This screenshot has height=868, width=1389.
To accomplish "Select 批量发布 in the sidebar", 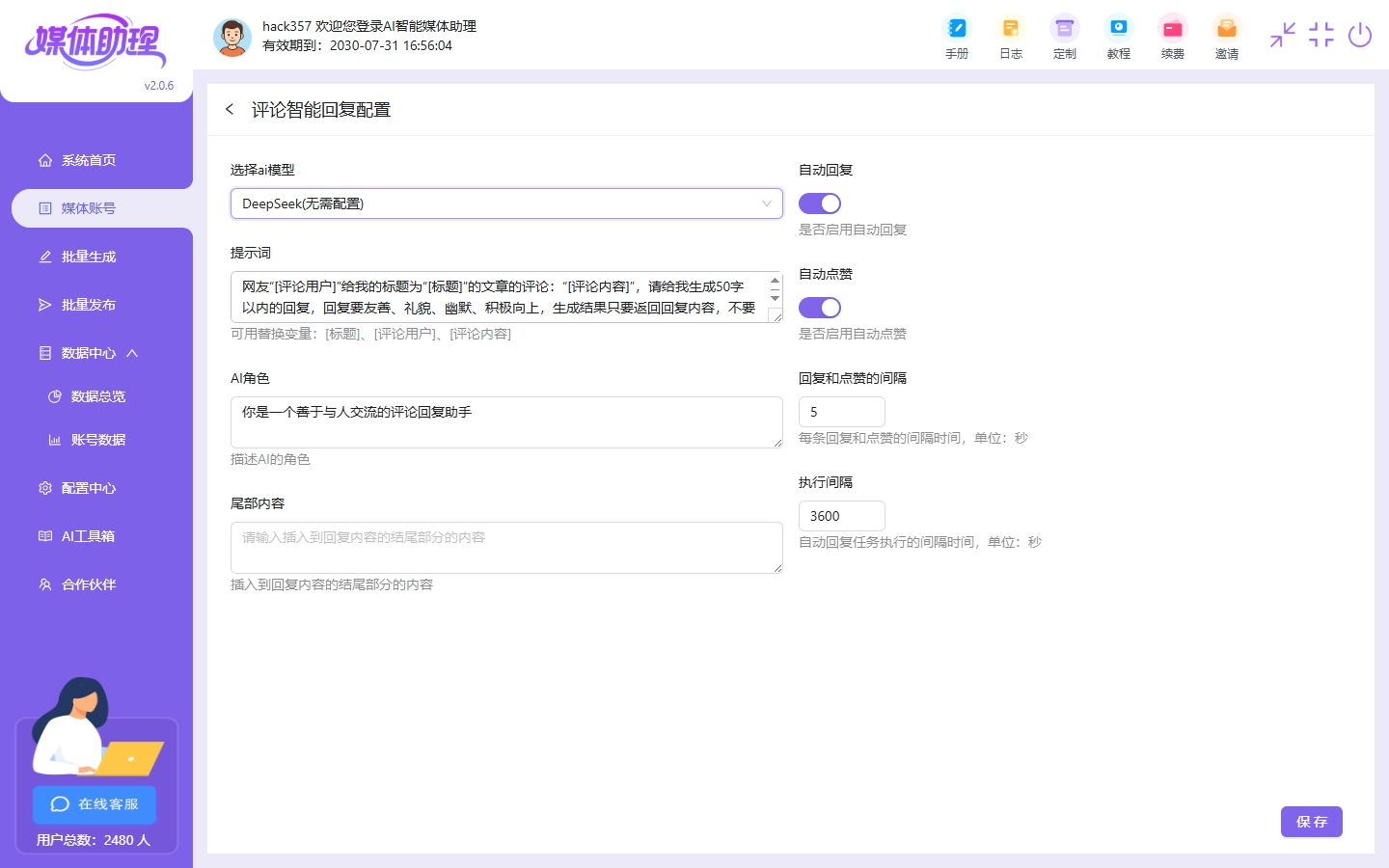I will coord(89,305).
